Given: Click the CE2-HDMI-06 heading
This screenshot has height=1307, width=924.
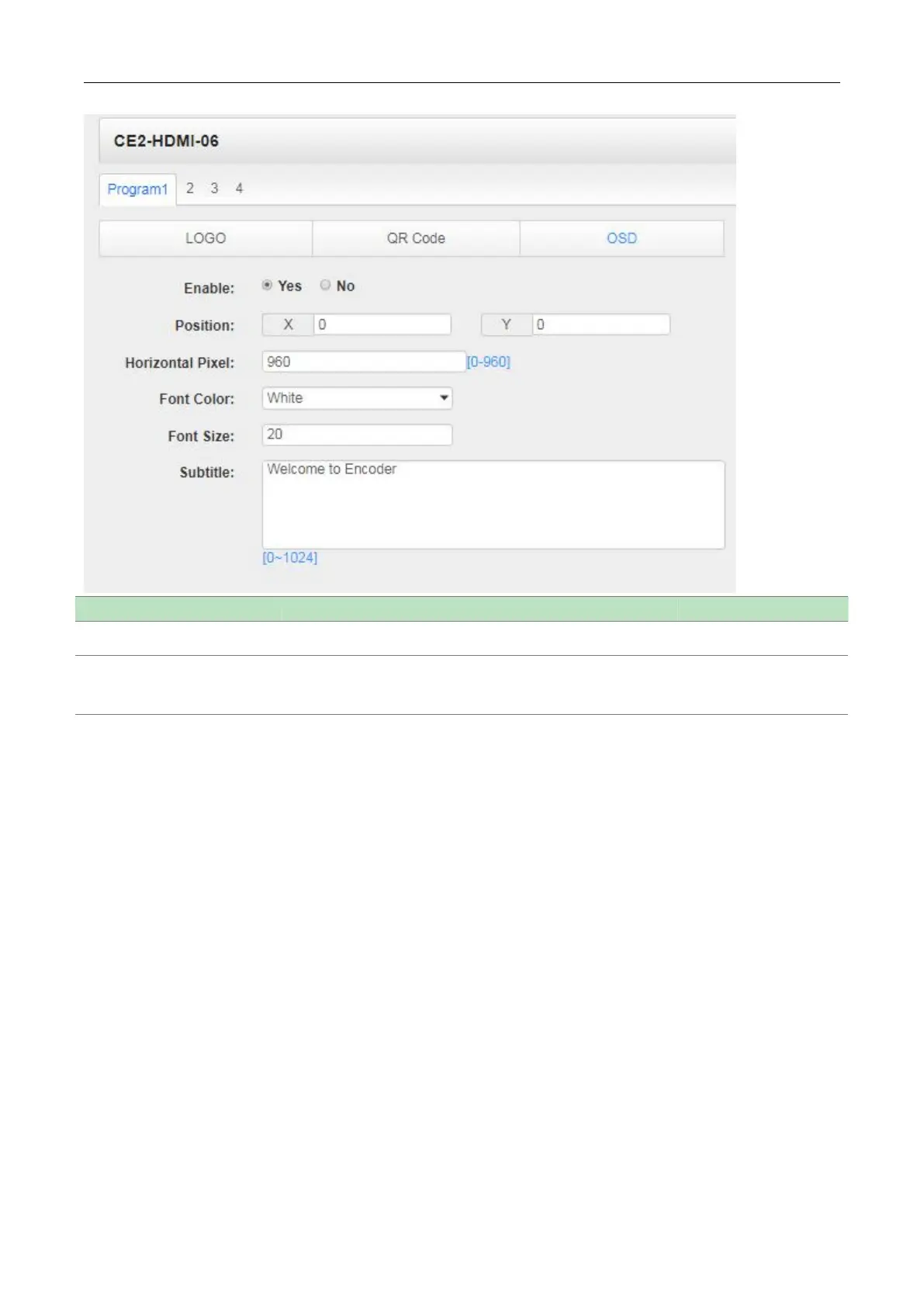Looking at the screenshot, I should [x=166, y=141].
